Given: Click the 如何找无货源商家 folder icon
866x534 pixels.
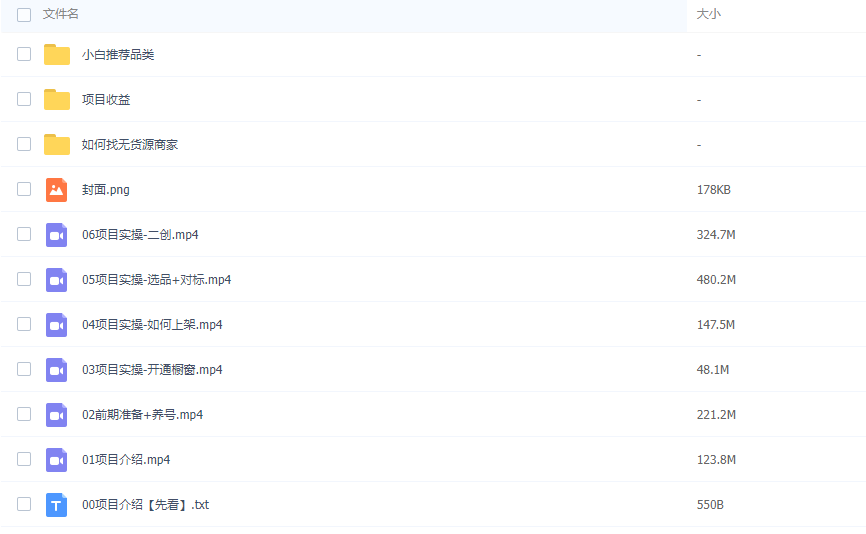Looking at the screenshot, I should click(x=57, y=145).
